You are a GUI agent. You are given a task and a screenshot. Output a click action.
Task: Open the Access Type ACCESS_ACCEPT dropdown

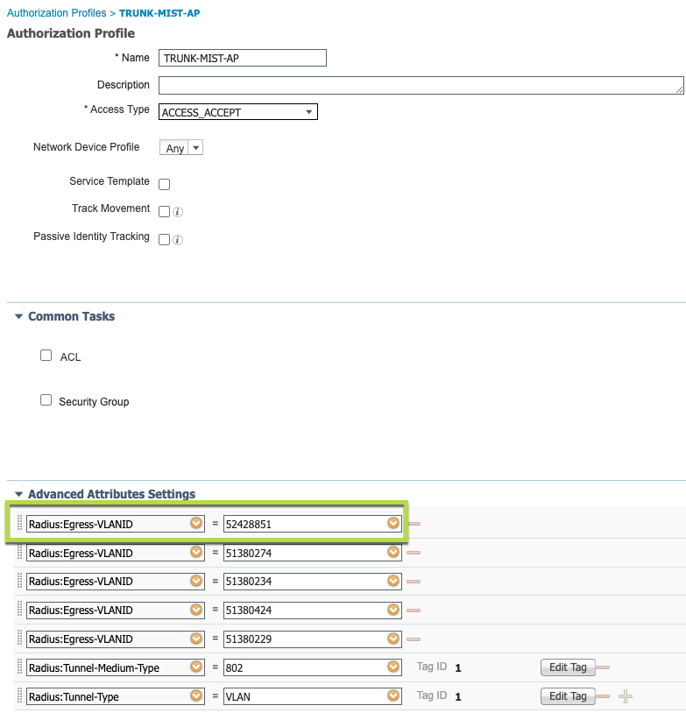coord(238,112)
